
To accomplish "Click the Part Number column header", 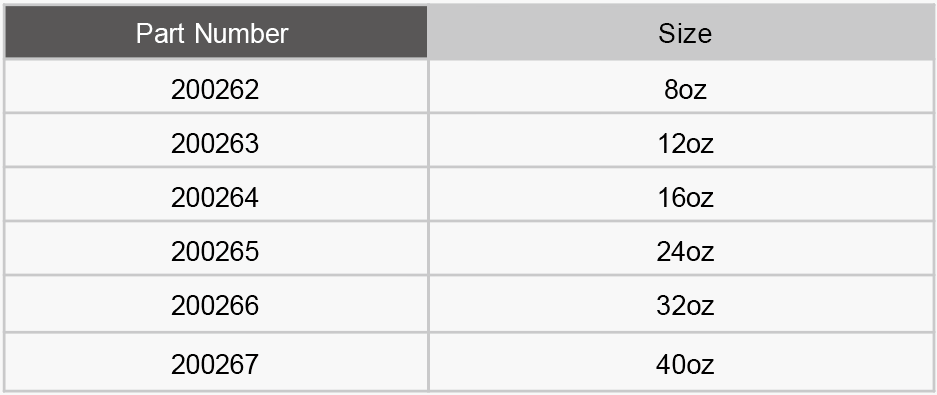I will (216, 32).
